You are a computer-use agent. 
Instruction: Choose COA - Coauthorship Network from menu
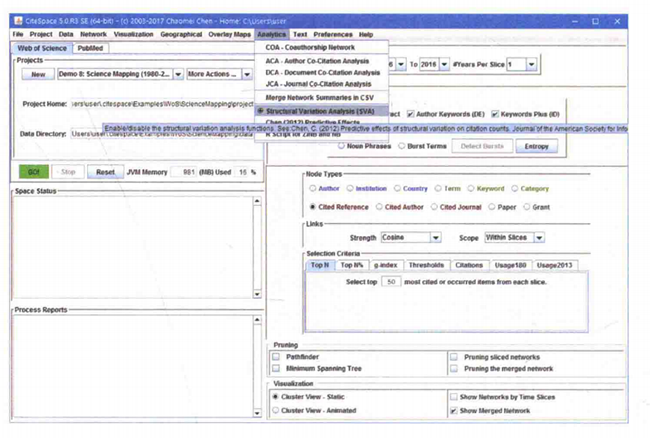(311, 47)
